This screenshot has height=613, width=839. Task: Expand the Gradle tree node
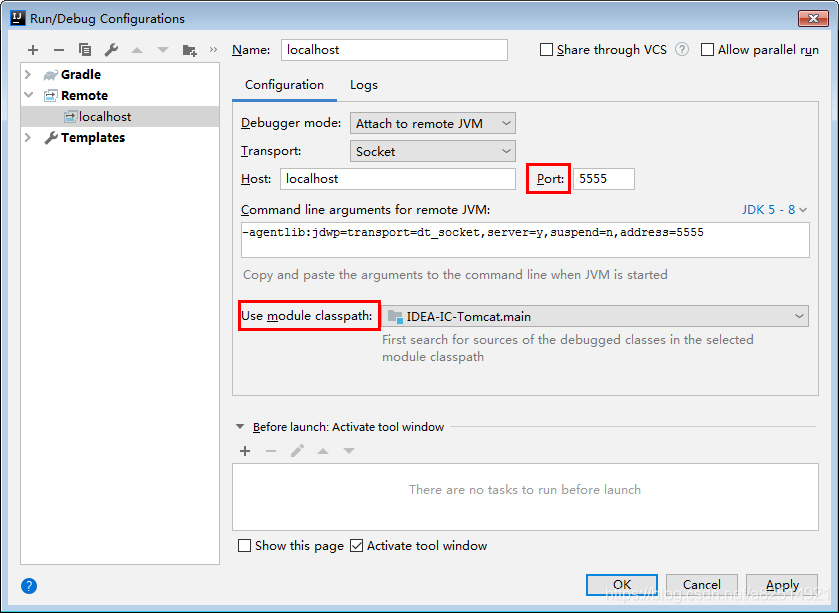coord(28,74)
